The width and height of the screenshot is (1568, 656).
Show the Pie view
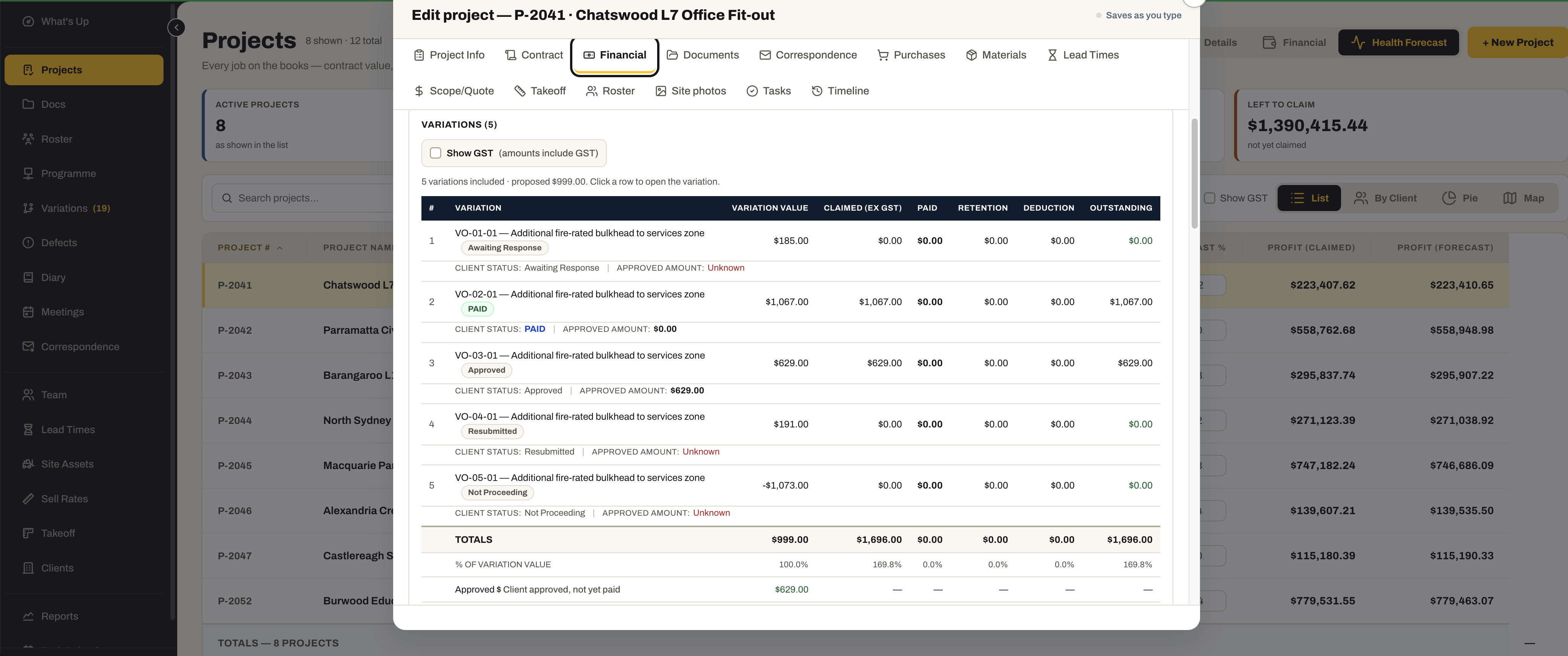click(1460, 198)
